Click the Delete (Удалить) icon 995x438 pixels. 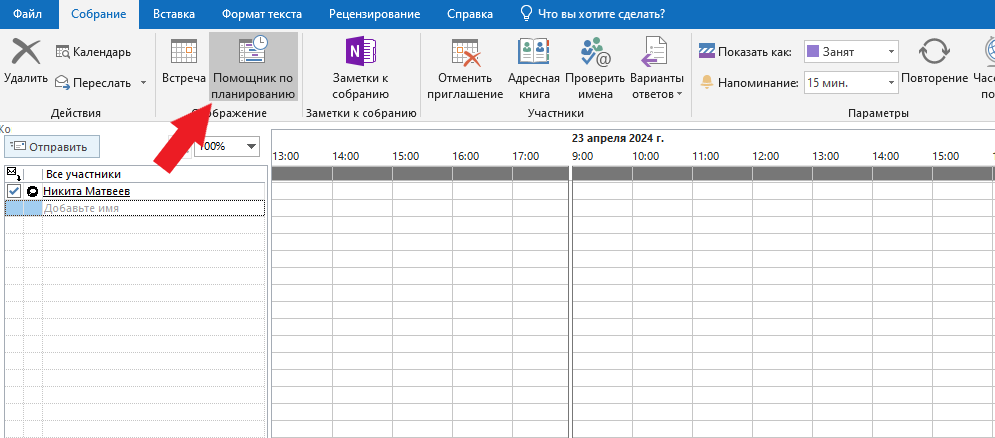click(25, 52)
